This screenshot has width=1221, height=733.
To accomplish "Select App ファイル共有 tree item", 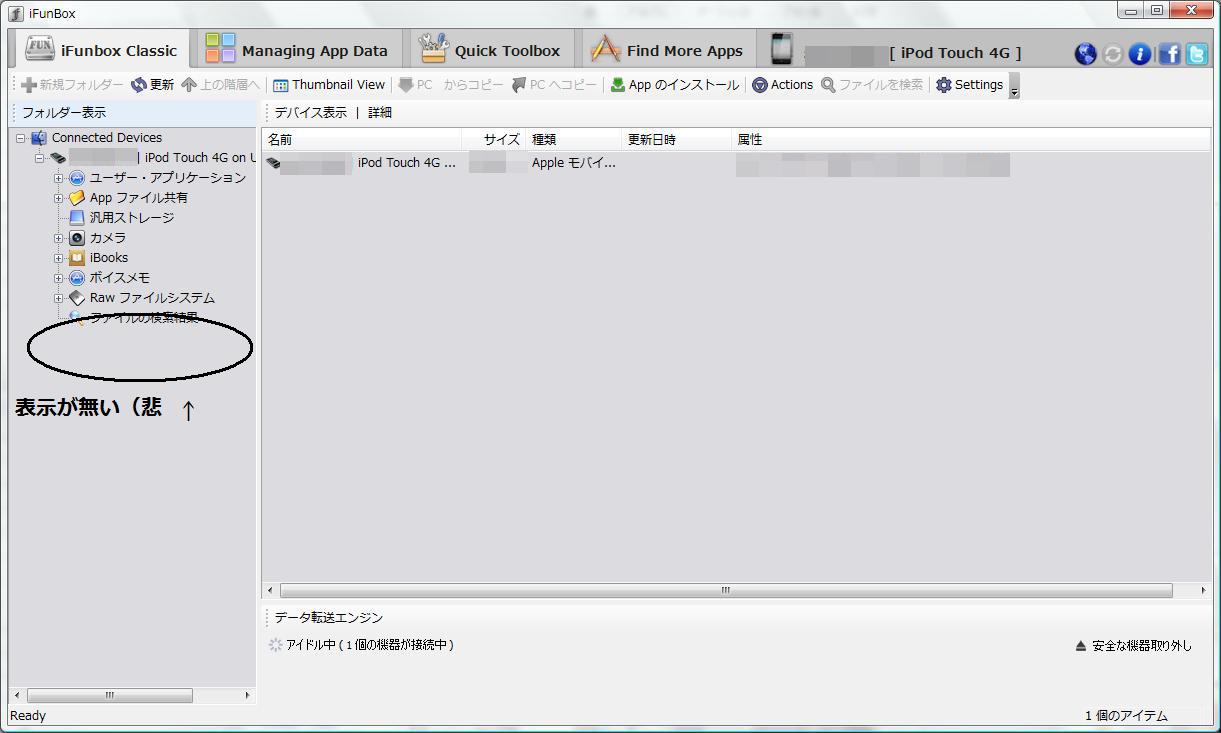I will pyautogui.click(x=138, y=198).
